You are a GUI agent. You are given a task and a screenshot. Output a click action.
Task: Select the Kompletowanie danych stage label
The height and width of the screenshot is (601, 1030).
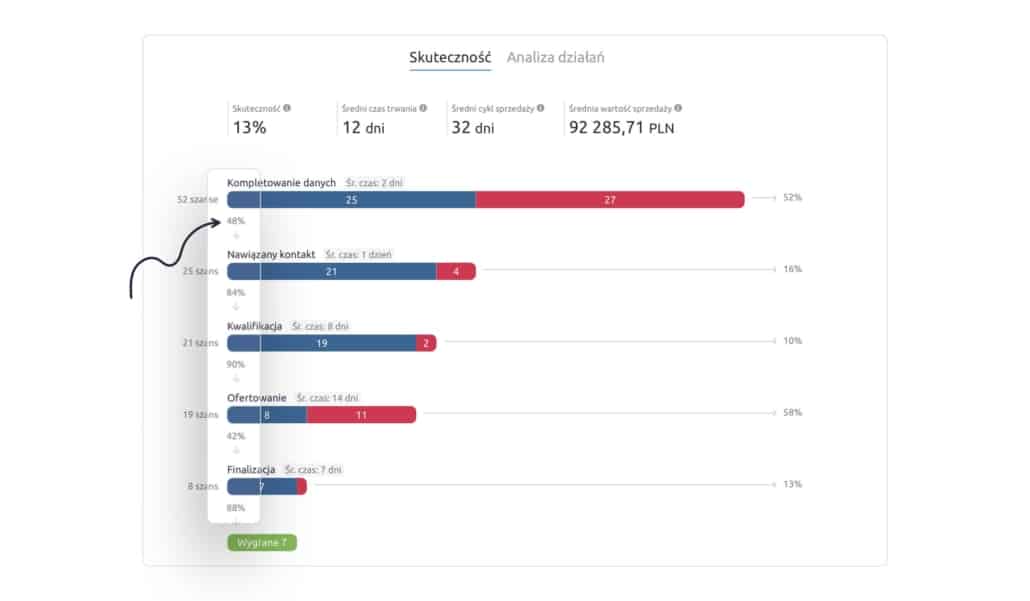coord(281,183)
